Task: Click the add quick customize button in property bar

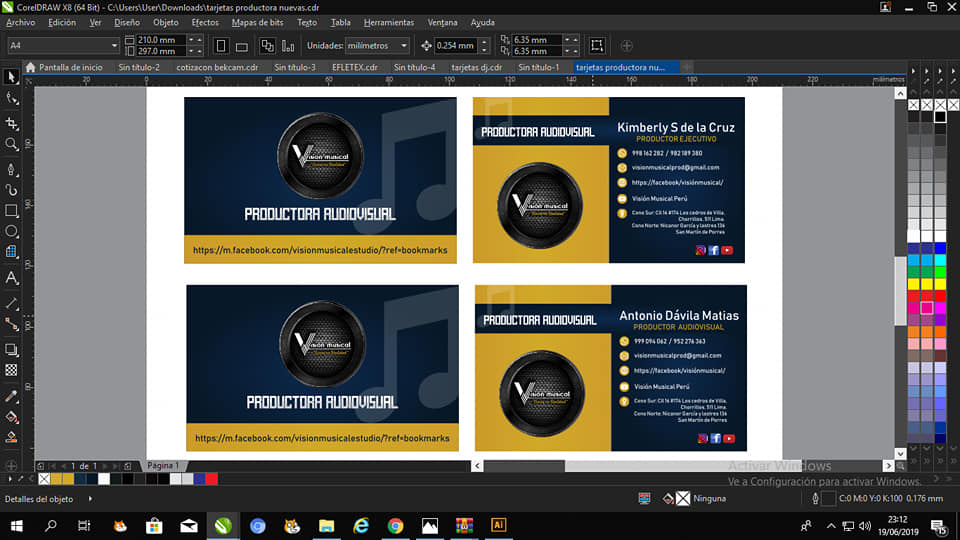Action: click(626, 46)
